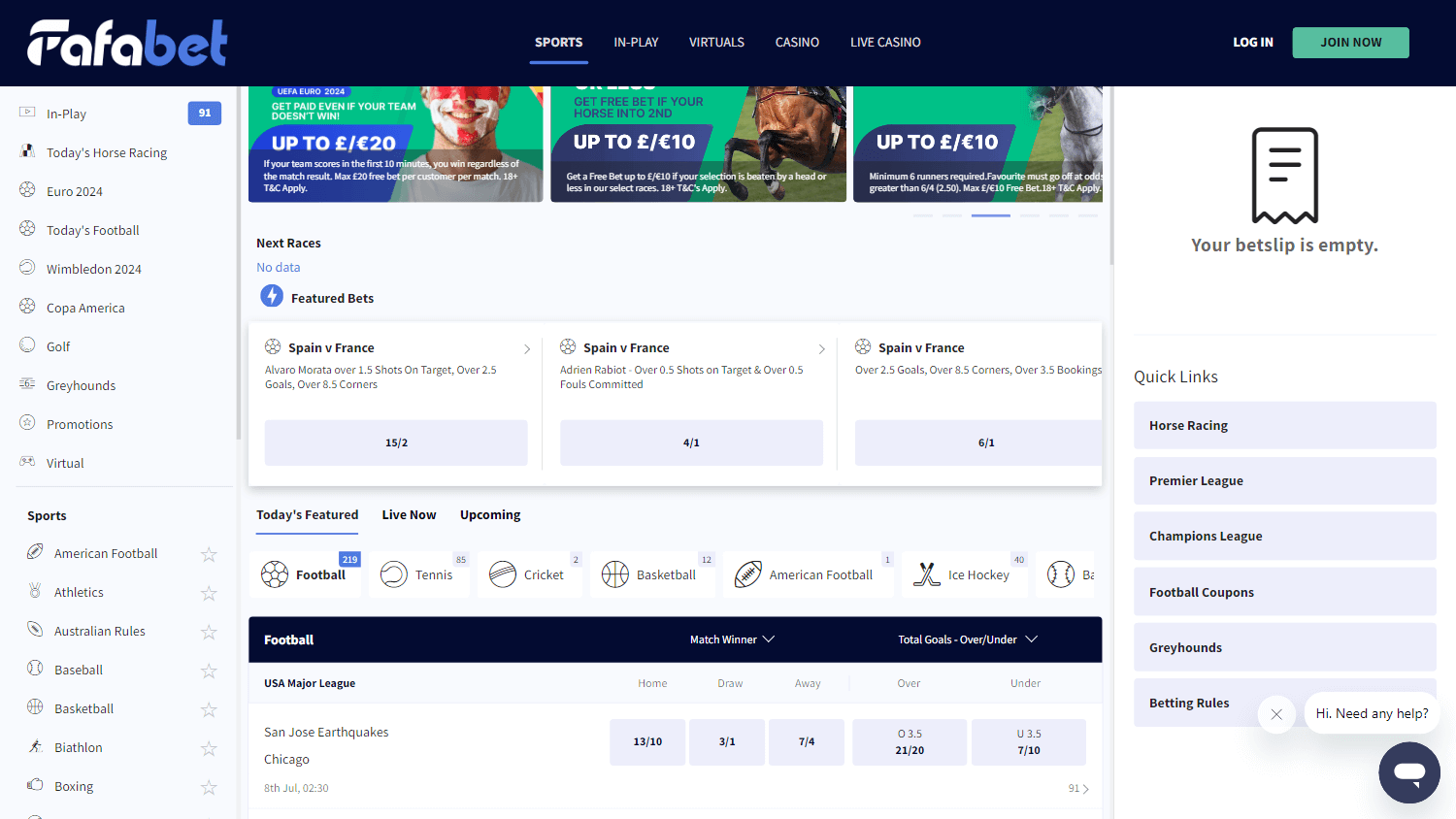Open In-Play icon in sidebar
This screenshot has height=819, width=1456.
[x=27, y=113]
